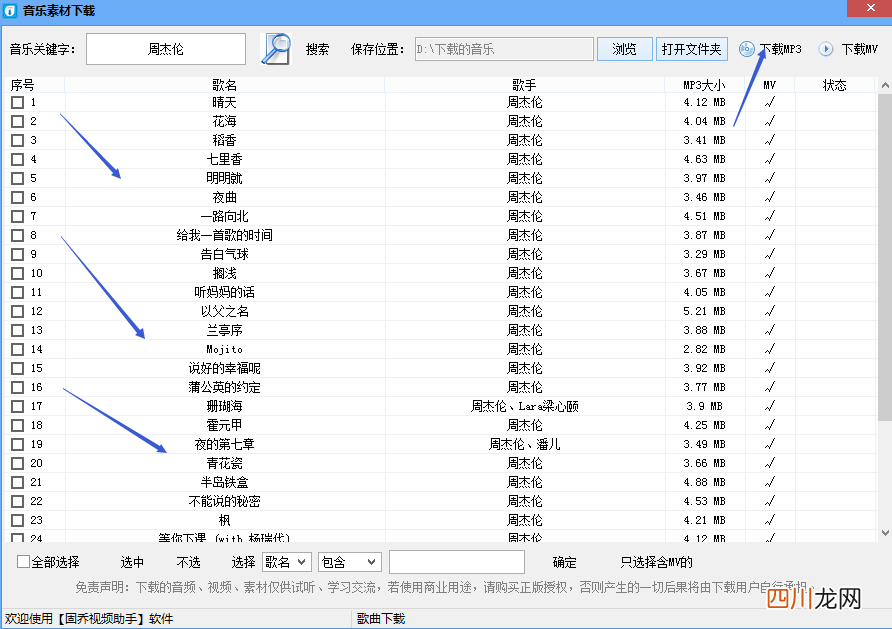Click the song name 兰亭序

click(225, 330)
